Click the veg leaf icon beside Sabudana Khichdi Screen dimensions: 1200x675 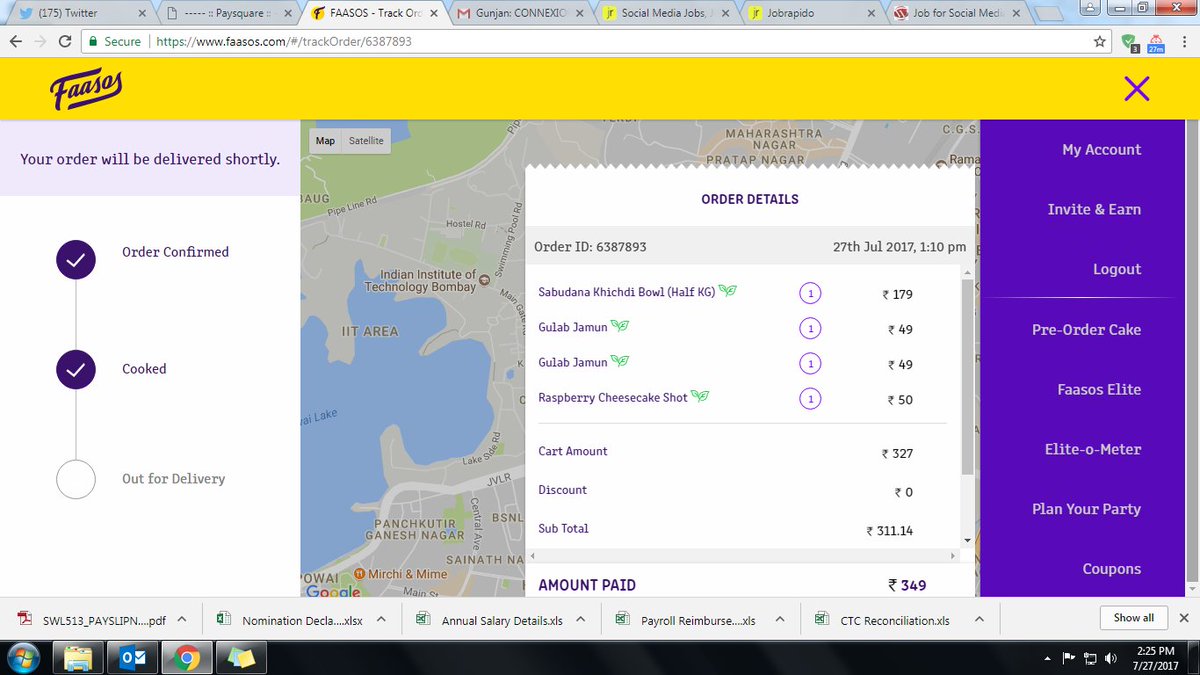coord(729,291)
